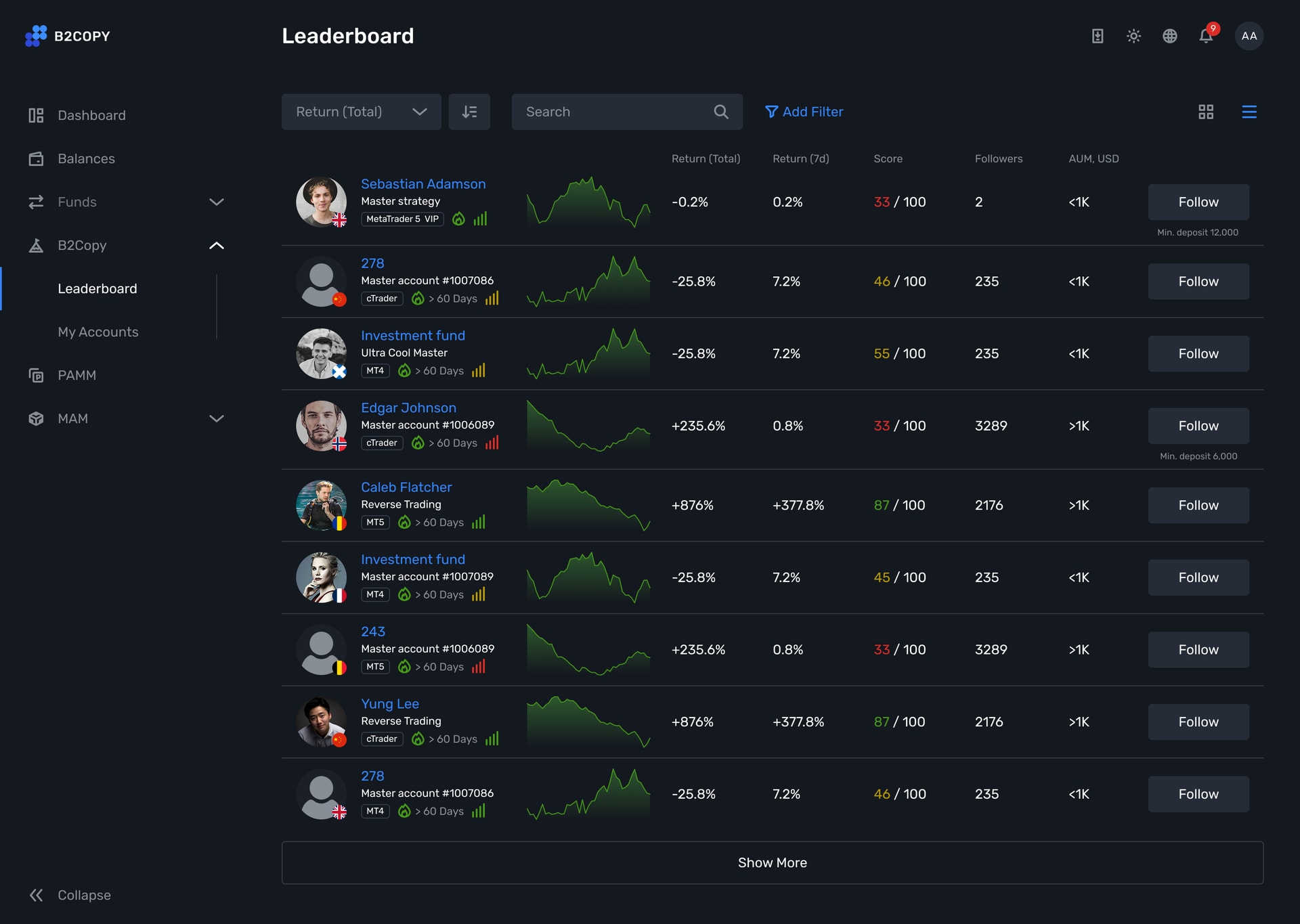Open the PAMM section
This screenshot has height=924, width=1300.
pos(77,375)
